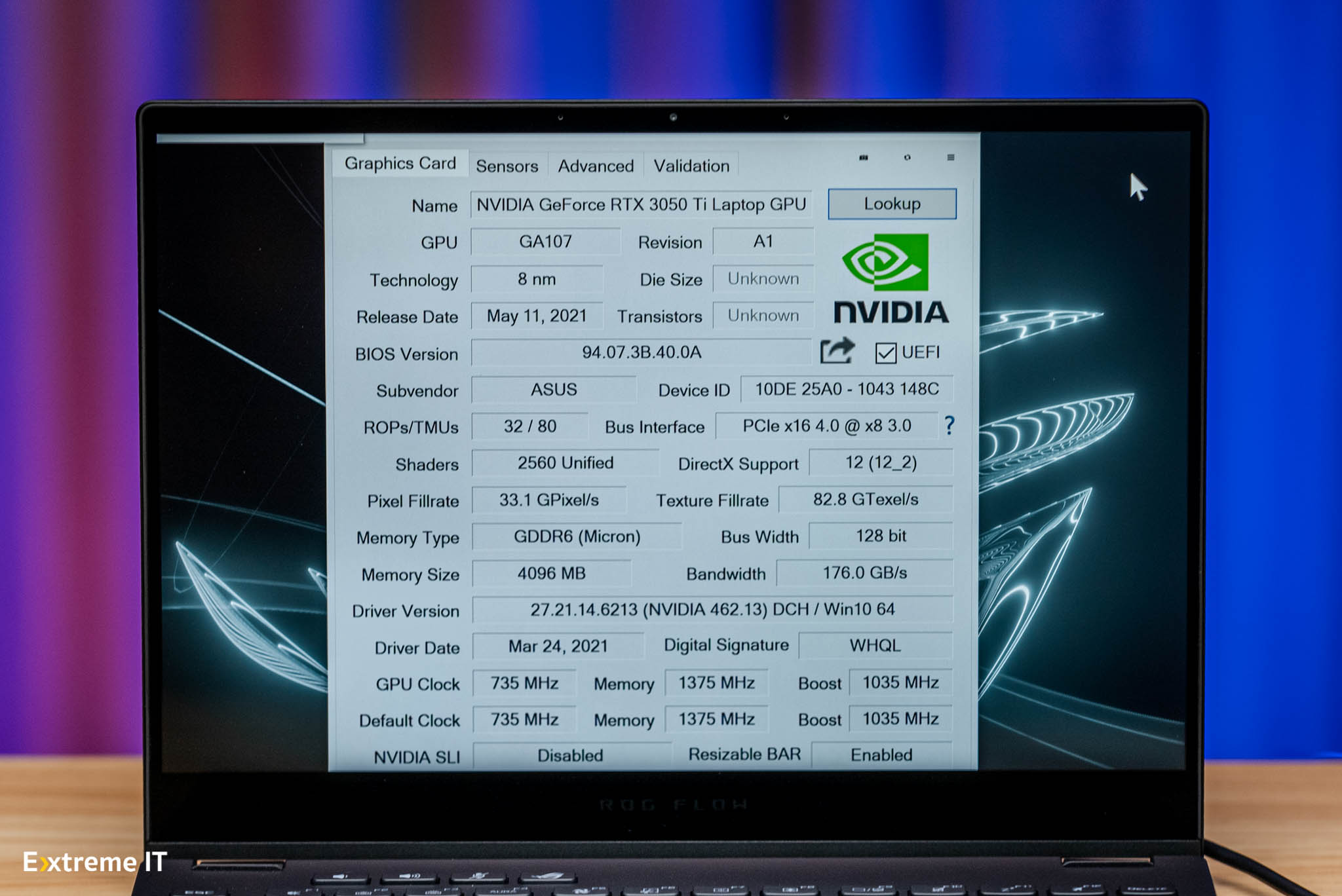Click the Release Date May 11, 2021
The image size is (1342, 896).
(537, 316)
